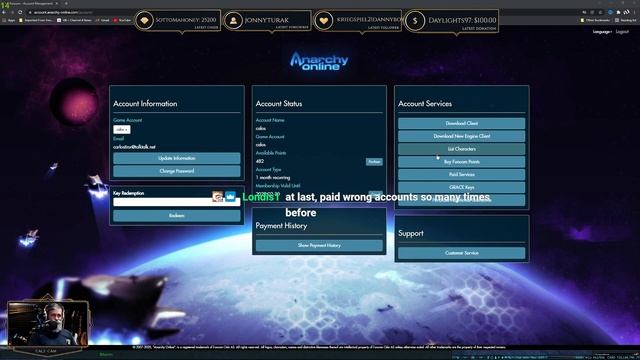Open the Gmail bookmark

click(102, 20)
